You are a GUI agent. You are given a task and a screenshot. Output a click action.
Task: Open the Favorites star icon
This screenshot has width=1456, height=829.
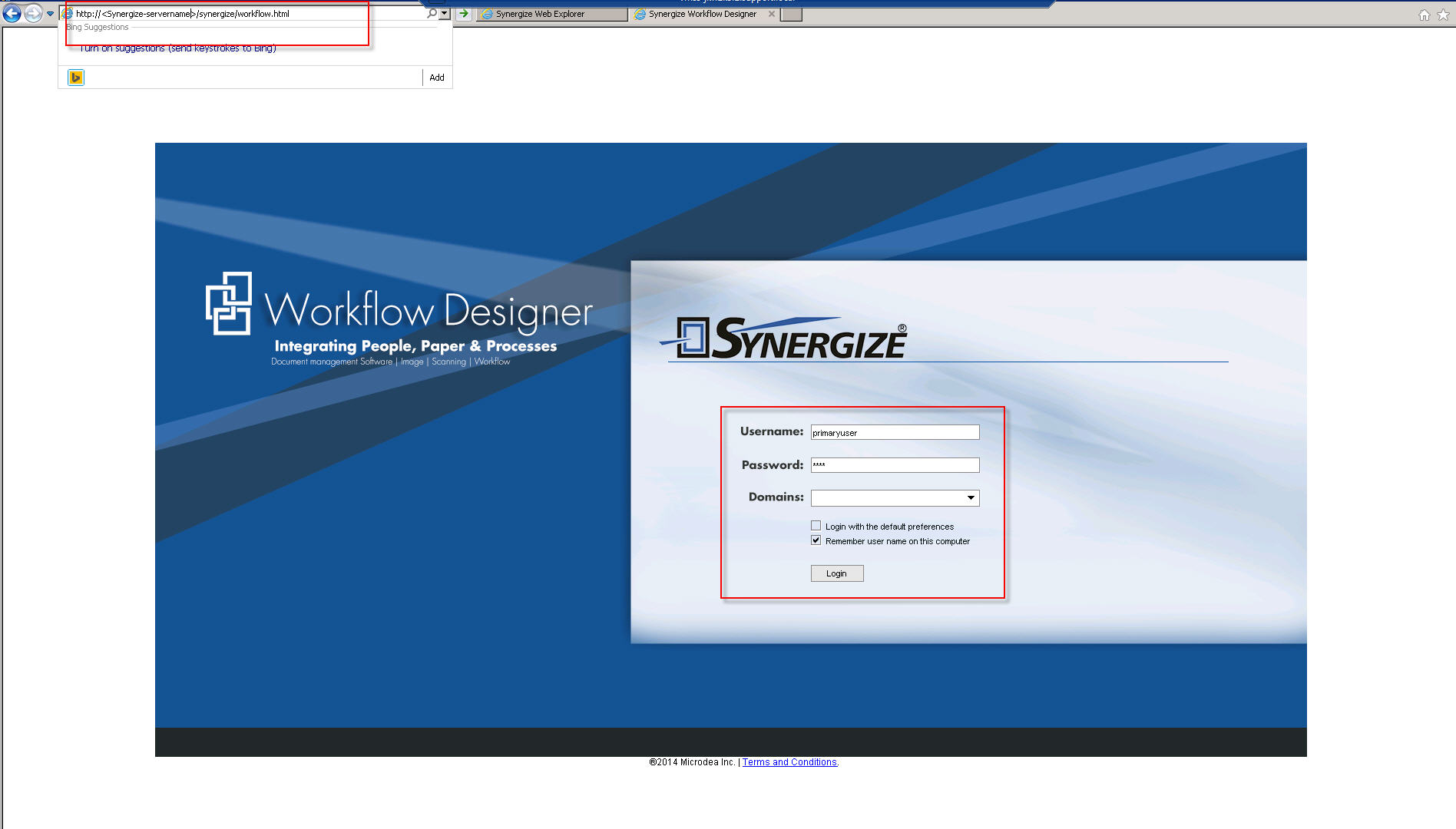click(1443, 15)
